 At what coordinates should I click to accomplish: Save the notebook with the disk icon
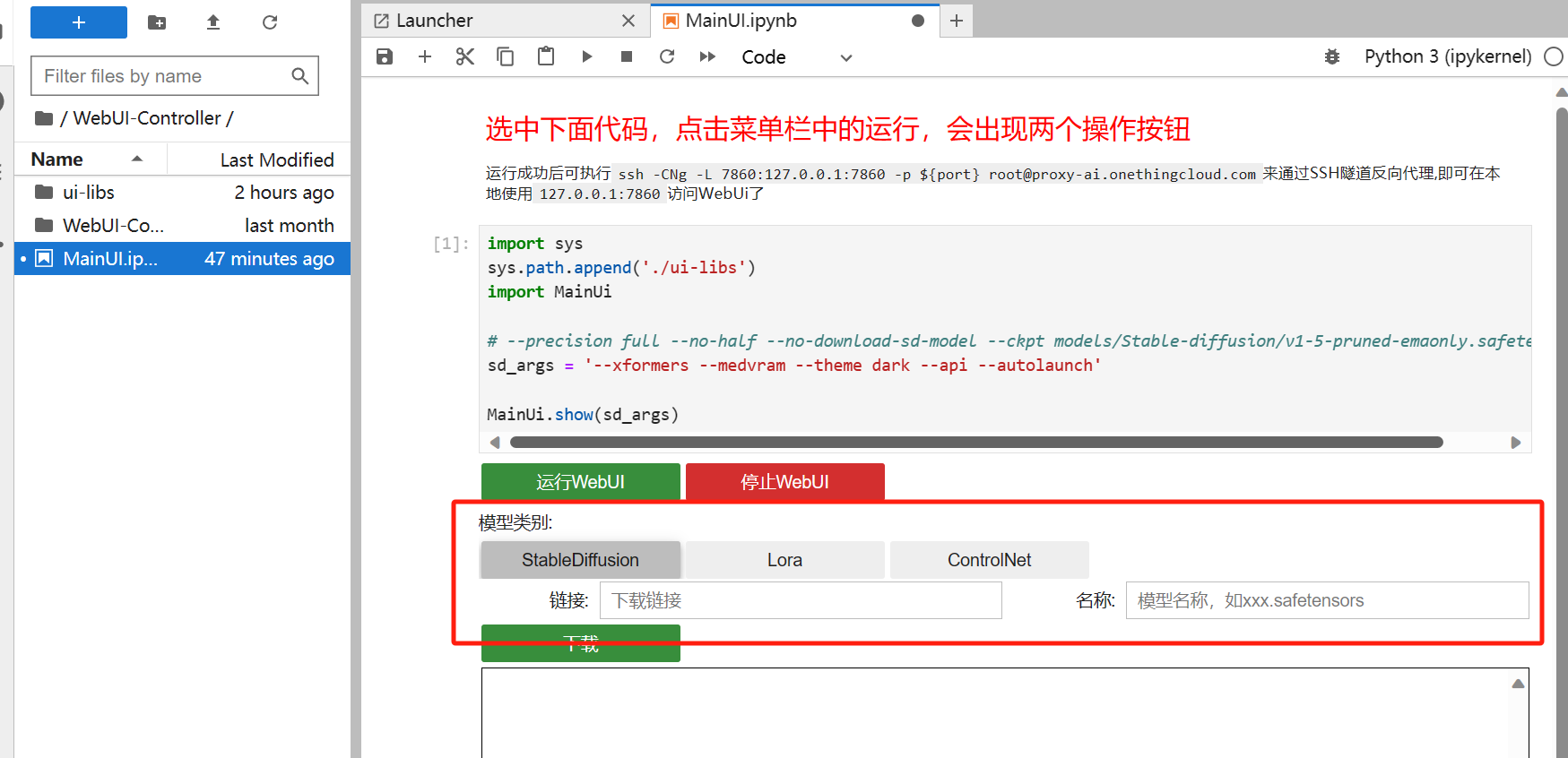tap(385, 57)
